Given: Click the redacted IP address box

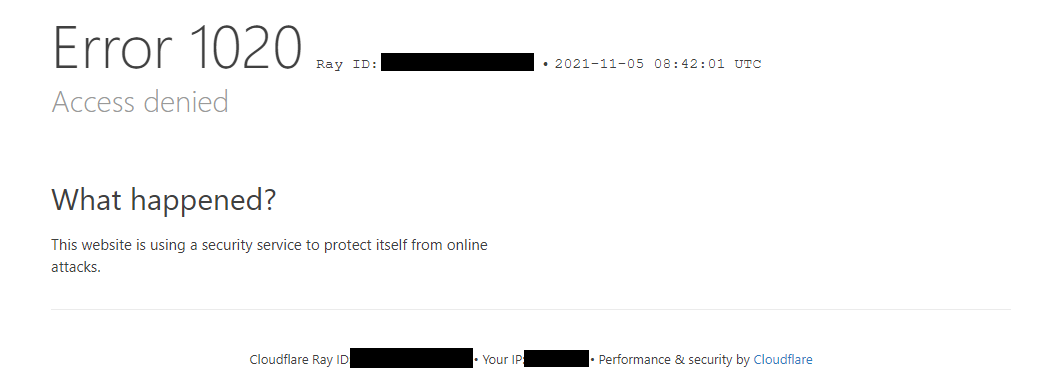Looking at the screenshot, I should (x=556, y=358).
